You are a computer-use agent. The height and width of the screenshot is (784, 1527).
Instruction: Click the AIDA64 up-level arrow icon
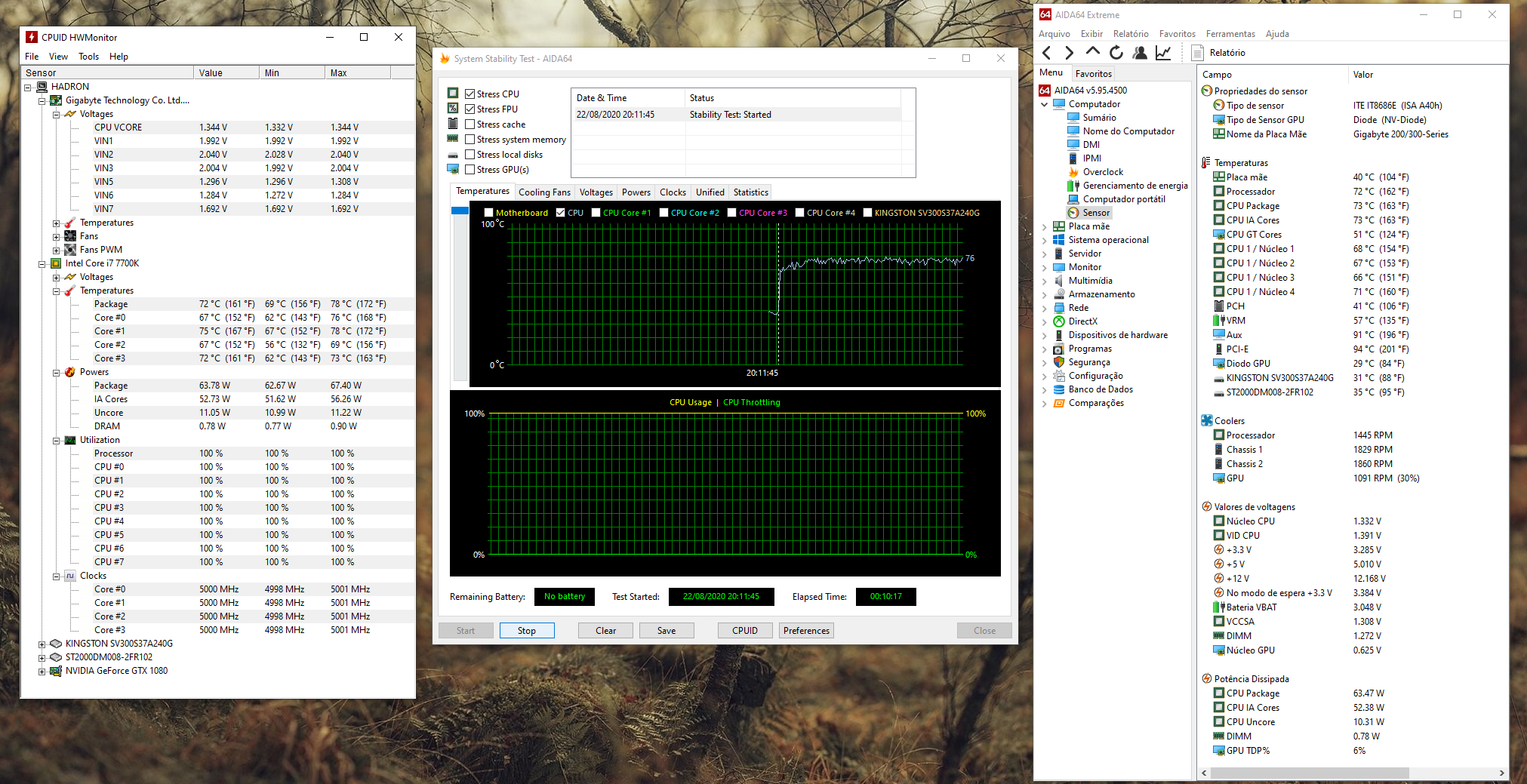[1092, 51]
